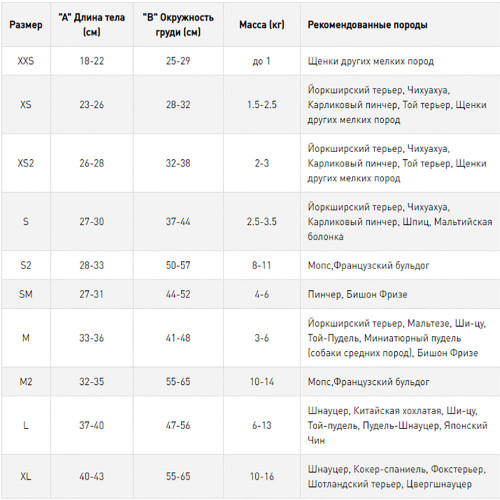Screen dimensions: 500x500
Task: Select the "А" Длина тела header cell
Action: [92, 24]
